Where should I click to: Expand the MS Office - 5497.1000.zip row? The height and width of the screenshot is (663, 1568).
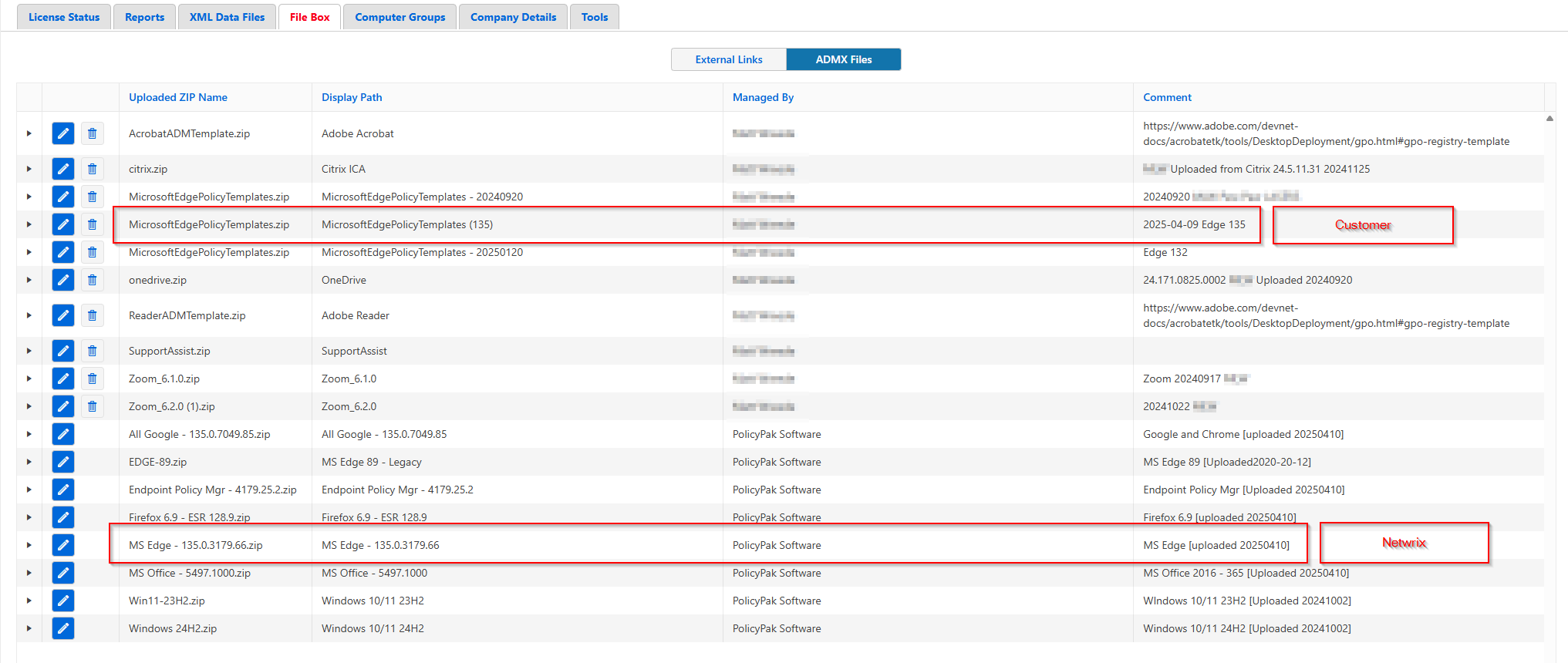(x=29, y=573)
